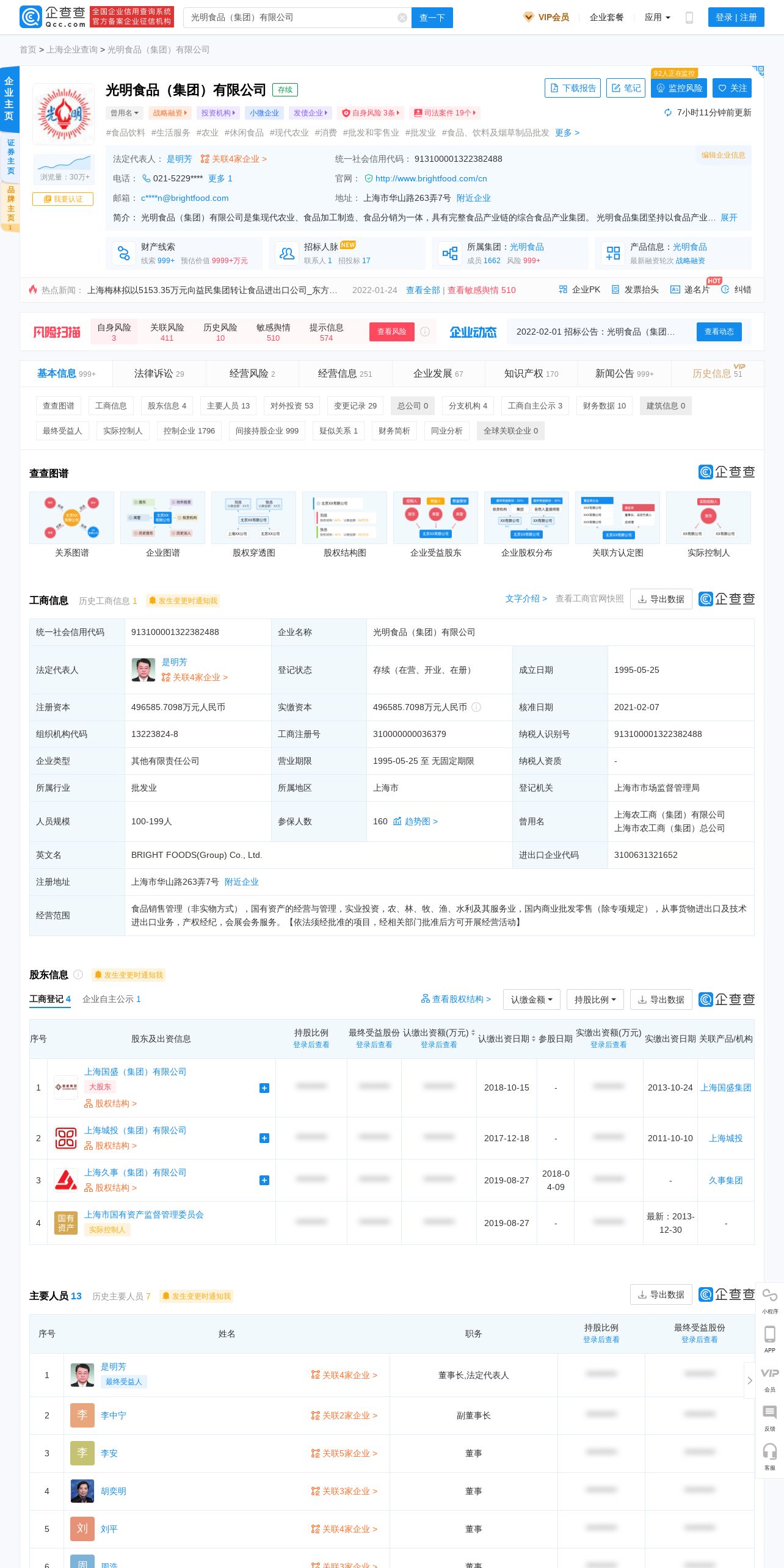Expand company intro with 展开
This screenshot has width=784, height=1568.
click(x=729, y=217)
